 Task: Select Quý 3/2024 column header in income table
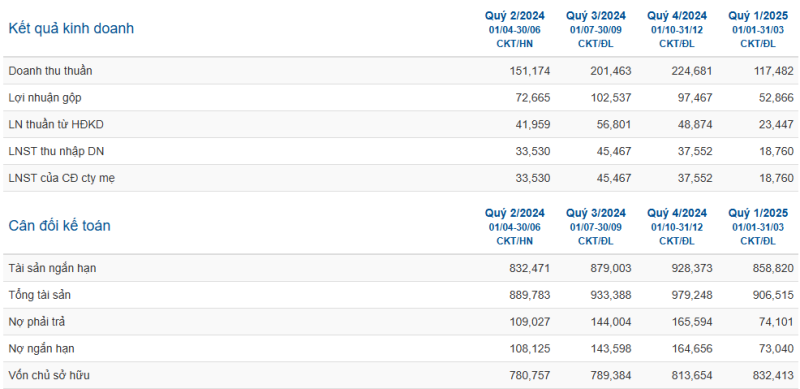(595, 16)
